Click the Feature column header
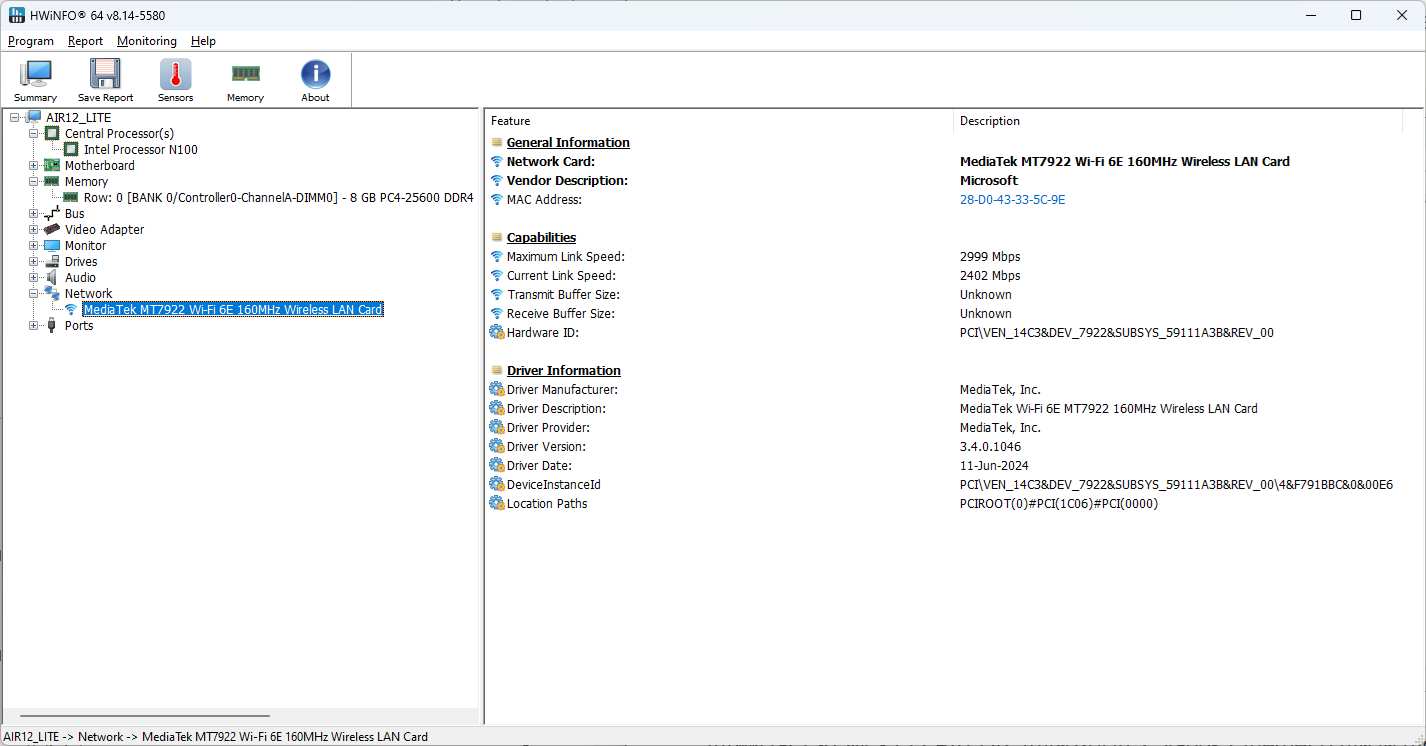 click(x=719, y=121)
